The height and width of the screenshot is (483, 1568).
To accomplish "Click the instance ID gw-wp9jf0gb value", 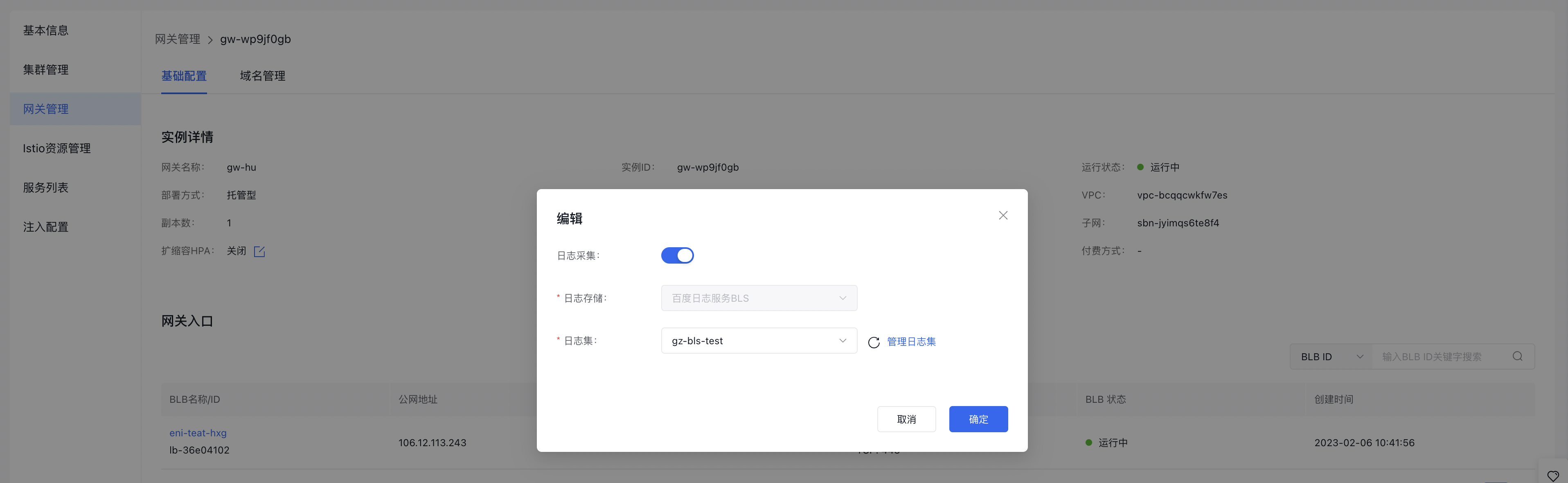I will pyautogui.click(x=707, y=167).
